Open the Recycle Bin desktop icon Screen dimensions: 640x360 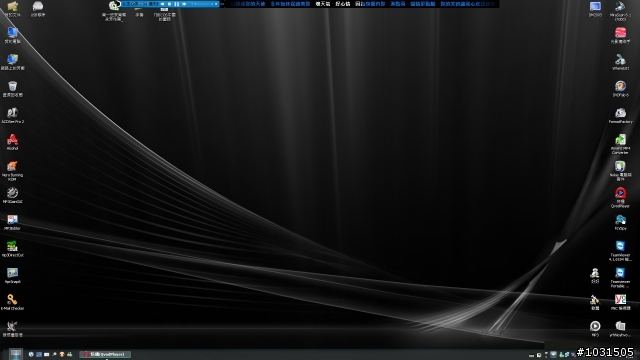[12, 87]
